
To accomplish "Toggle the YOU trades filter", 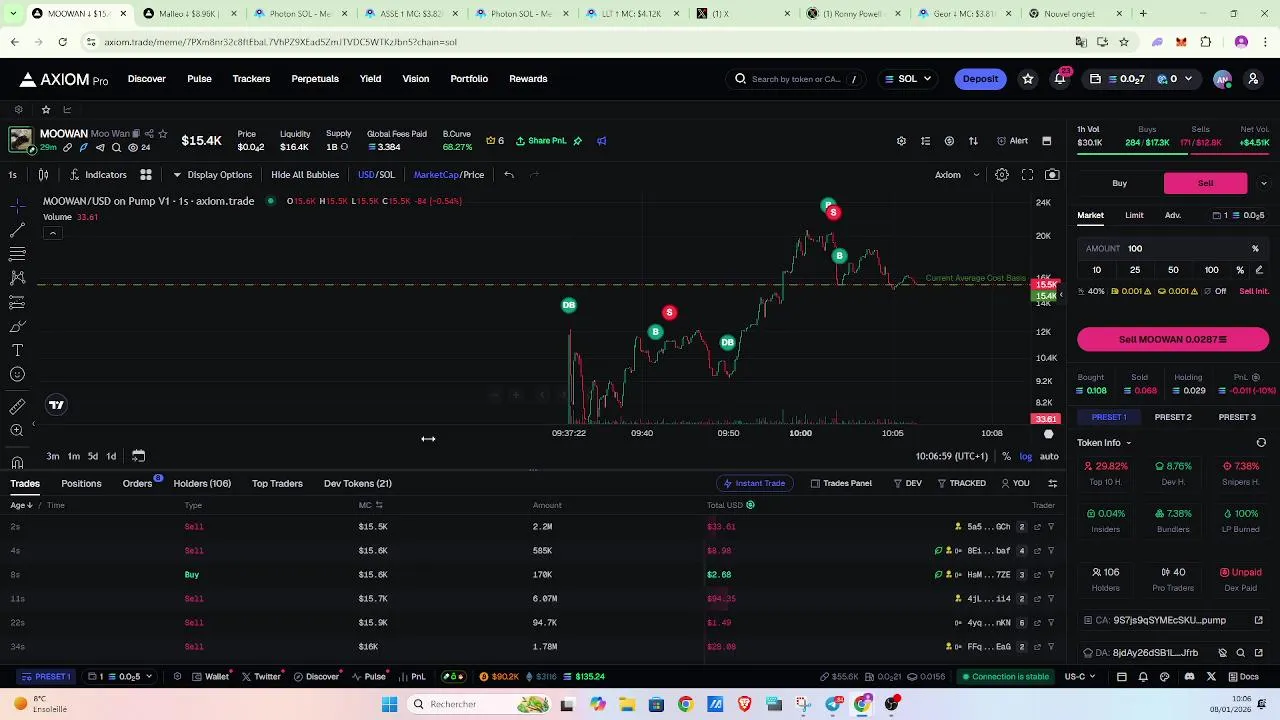I will pyautogui.click(x=1015, y=484).
